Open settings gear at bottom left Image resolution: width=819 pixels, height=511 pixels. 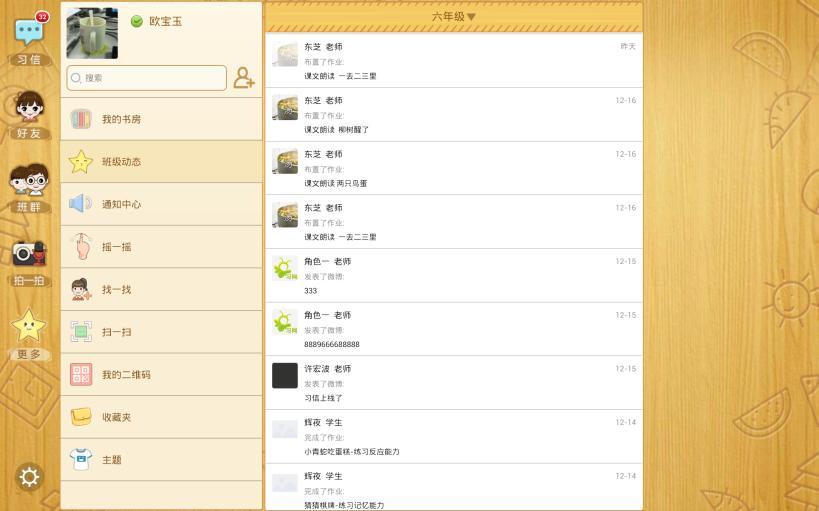pos(29,477)
